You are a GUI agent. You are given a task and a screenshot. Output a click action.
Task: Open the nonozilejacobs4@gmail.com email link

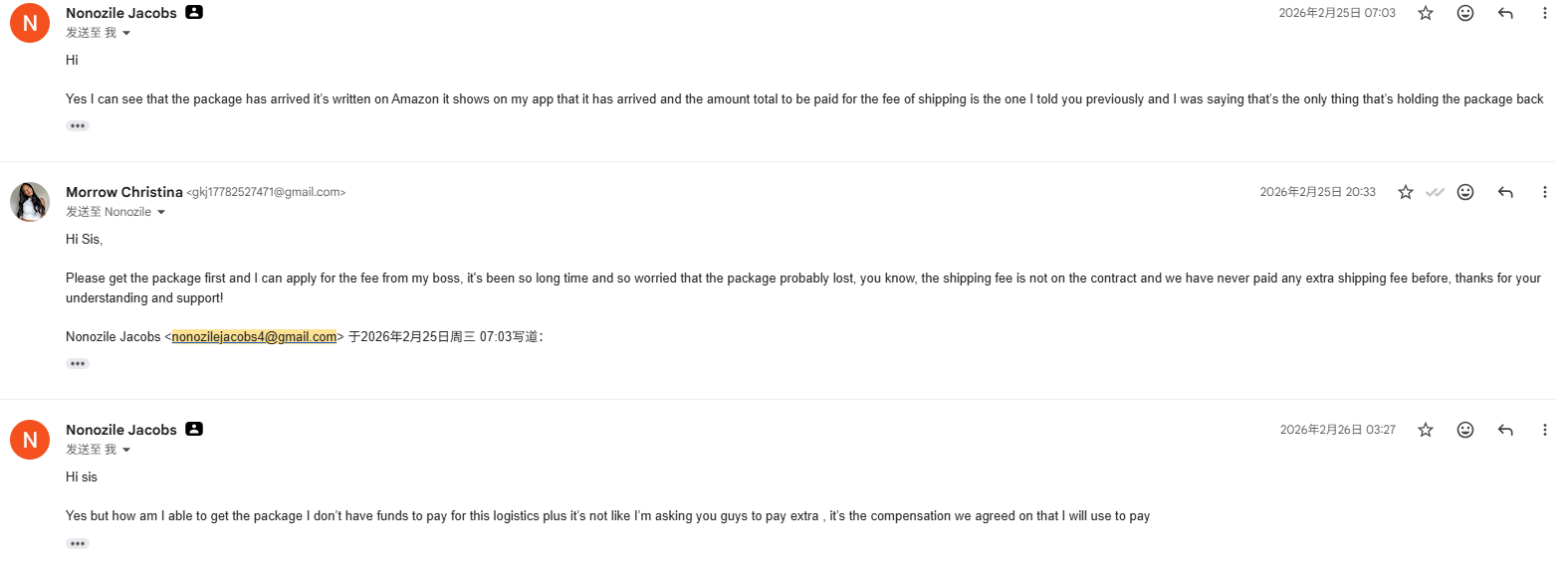click(x=254, y=337)
